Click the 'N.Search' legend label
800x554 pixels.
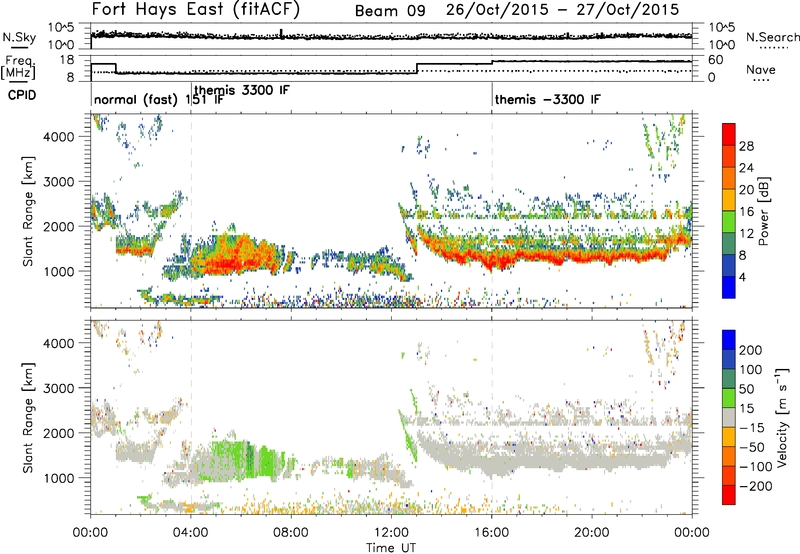772,37
